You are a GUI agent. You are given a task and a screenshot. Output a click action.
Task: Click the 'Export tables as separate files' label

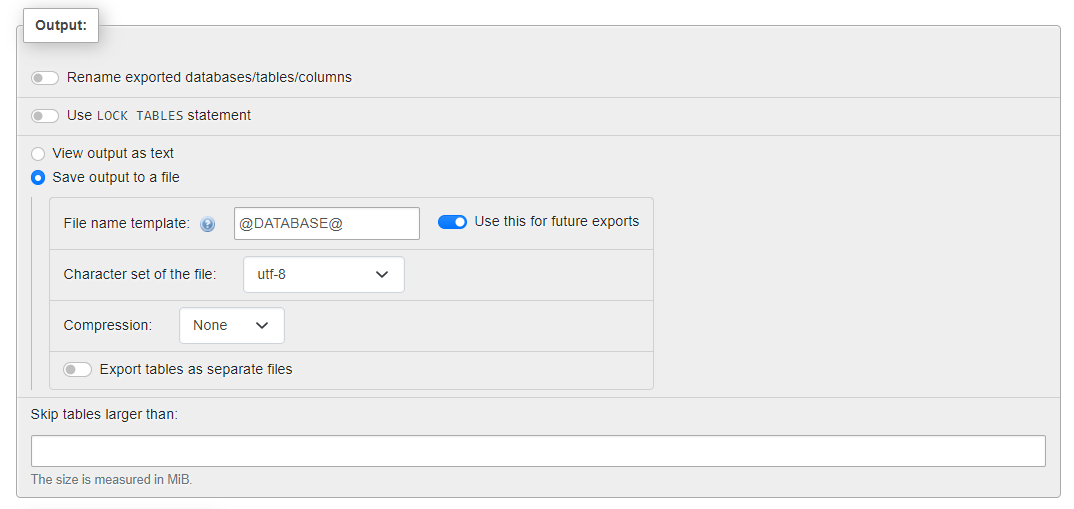[196, 370]
